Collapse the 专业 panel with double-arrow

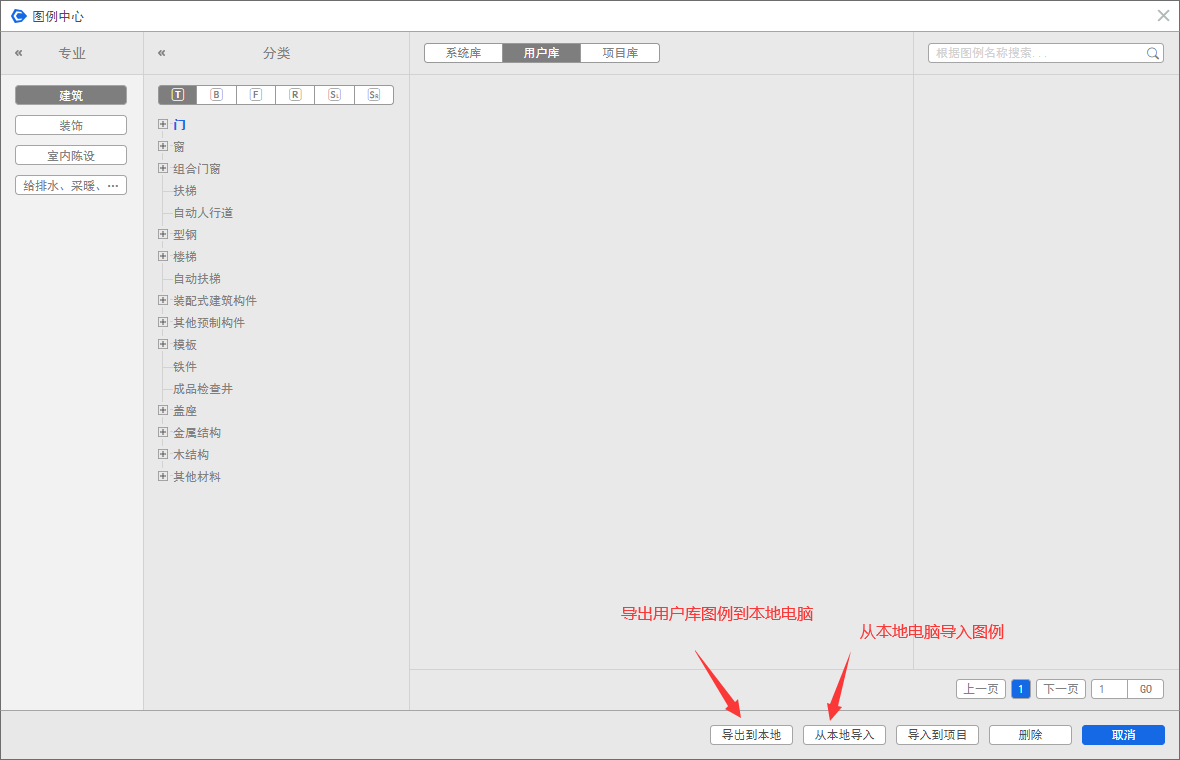(x=18, y=53)
